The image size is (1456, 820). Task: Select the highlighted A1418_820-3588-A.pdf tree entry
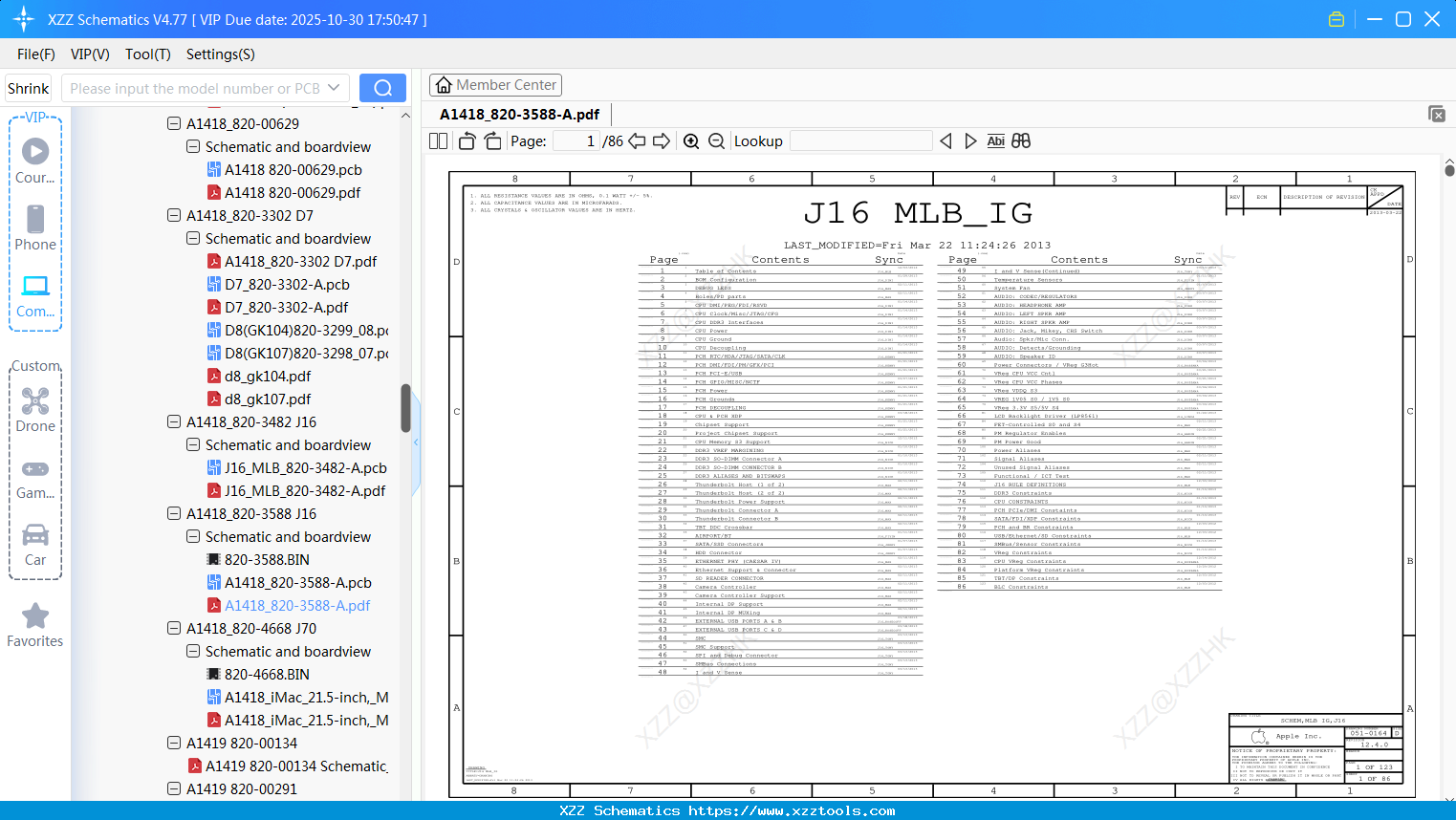297,605
